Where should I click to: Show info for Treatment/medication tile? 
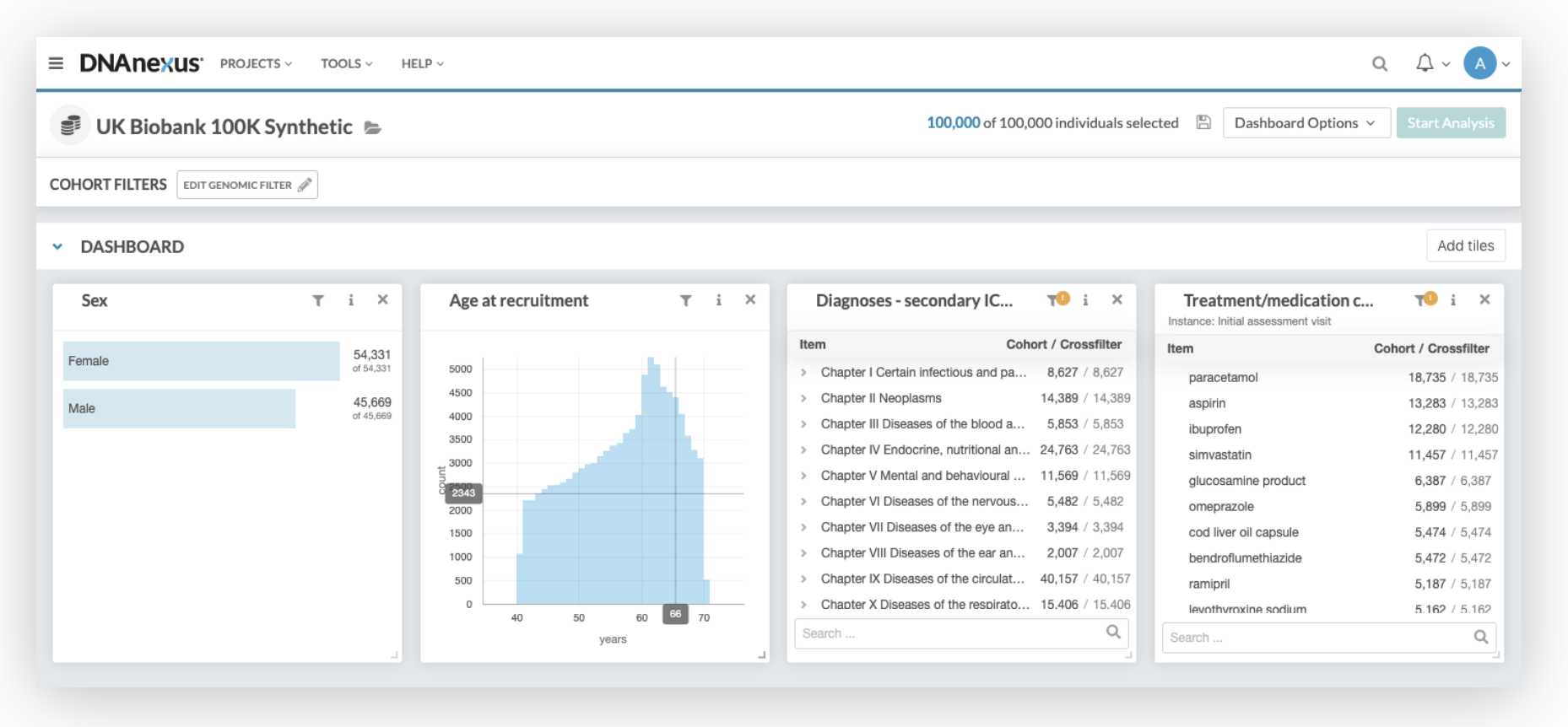(x=1453, y=300)
